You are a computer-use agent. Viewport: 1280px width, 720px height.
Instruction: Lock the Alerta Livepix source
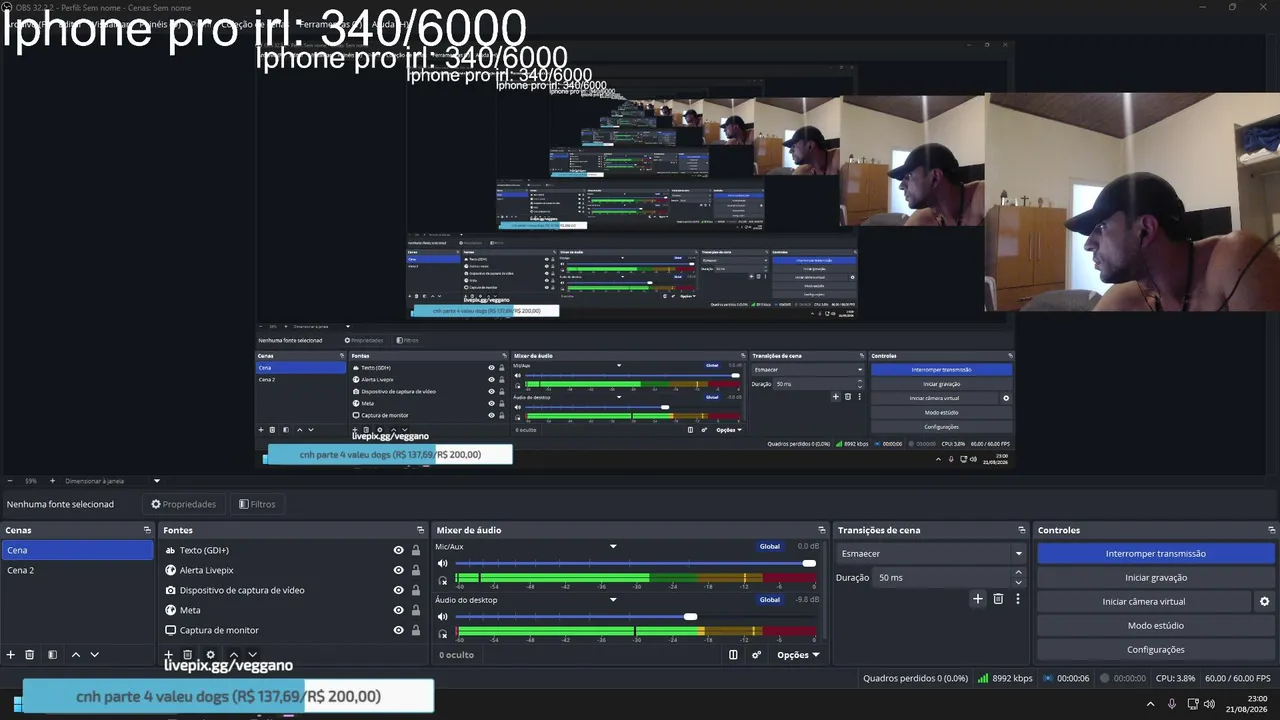tap(416, 570)
